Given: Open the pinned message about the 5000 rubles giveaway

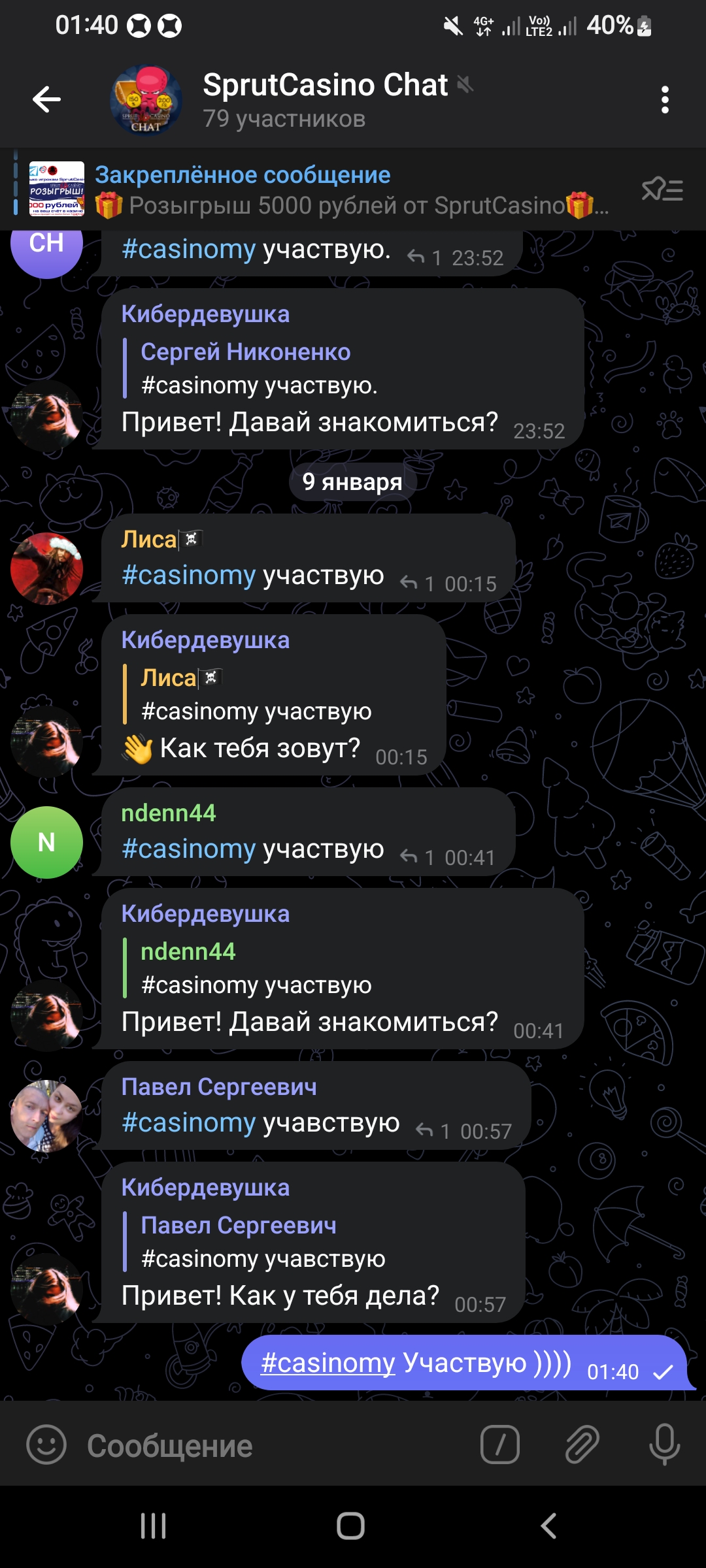Looking at the screenshot, I should click(352, 190).
